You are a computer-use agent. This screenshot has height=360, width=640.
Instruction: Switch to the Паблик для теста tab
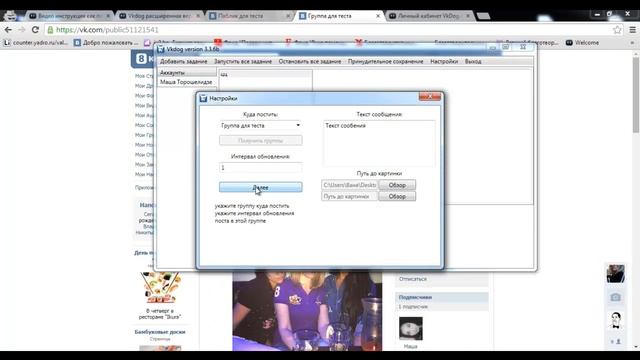pyautogui.click(x=249, y=16)
